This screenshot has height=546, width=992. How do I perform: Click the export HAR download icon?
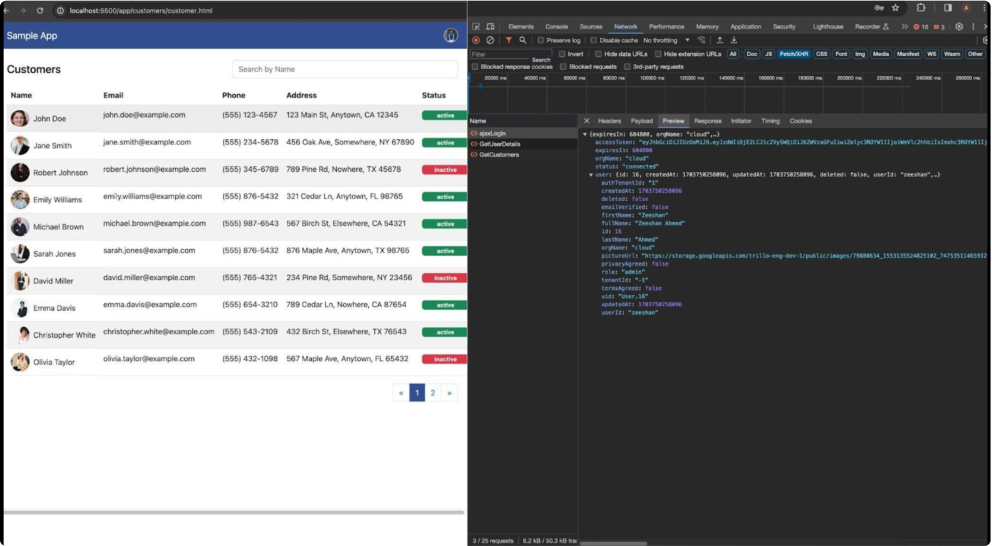(x=734, y=40)
